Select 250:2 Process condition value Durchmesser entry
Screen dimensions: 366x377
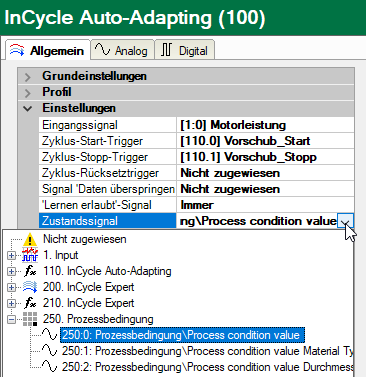click(x=207, y=367)
